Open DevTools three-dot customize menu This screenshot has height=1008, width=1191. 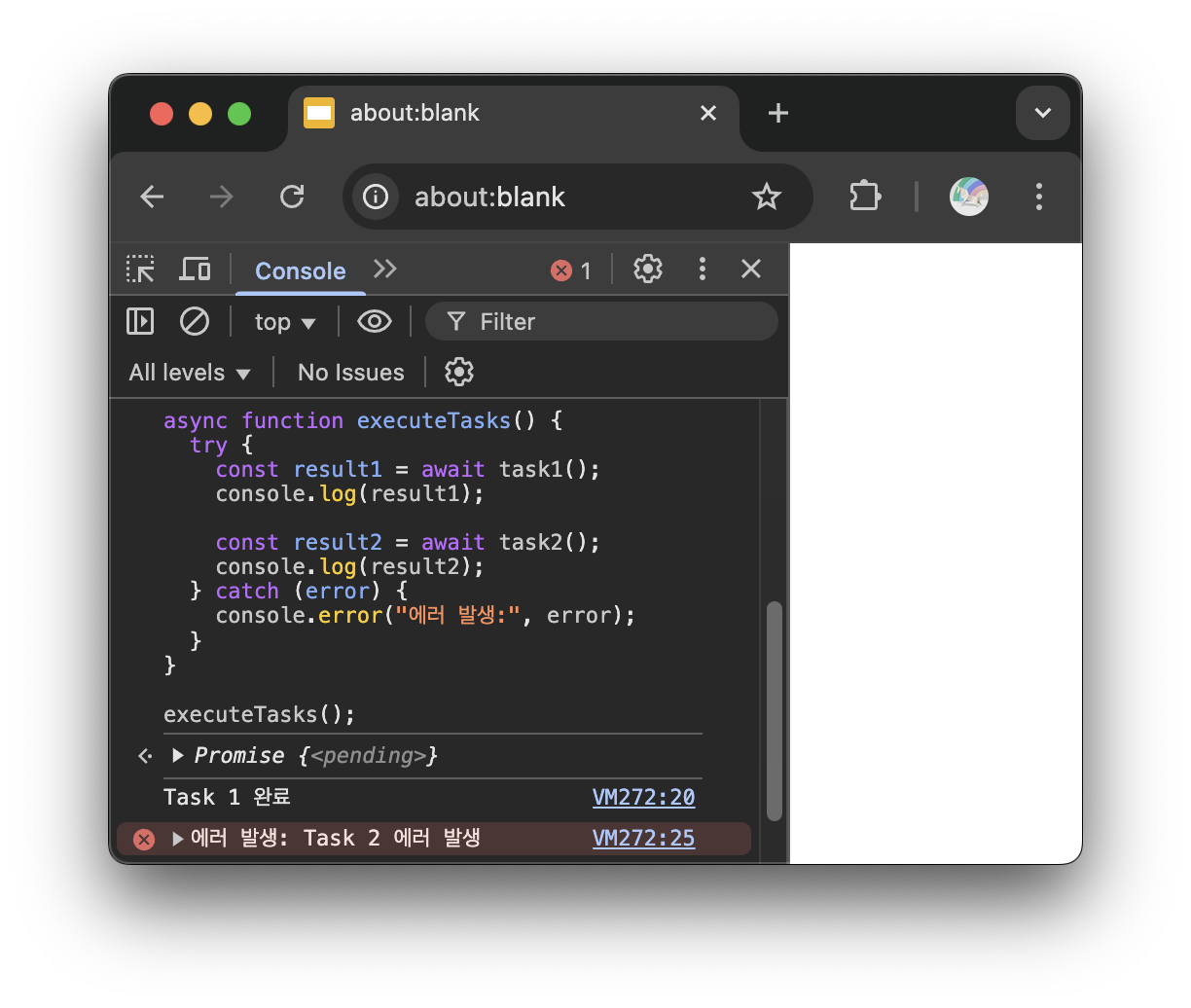[x=703, y=270]
